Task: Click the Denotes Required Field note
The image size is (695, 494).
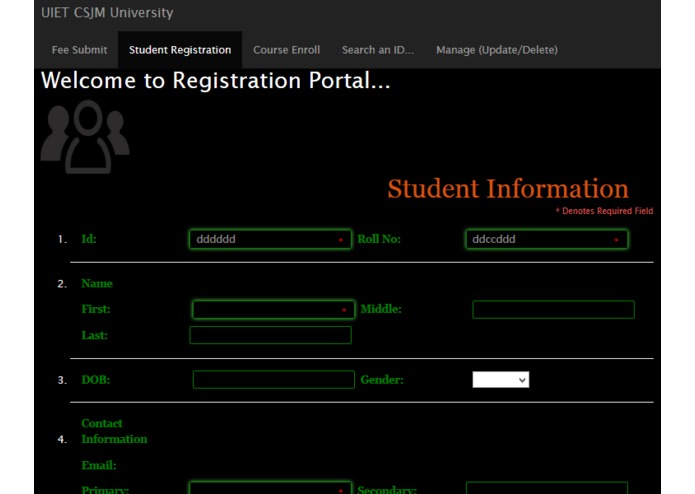Action: point(604,211)
